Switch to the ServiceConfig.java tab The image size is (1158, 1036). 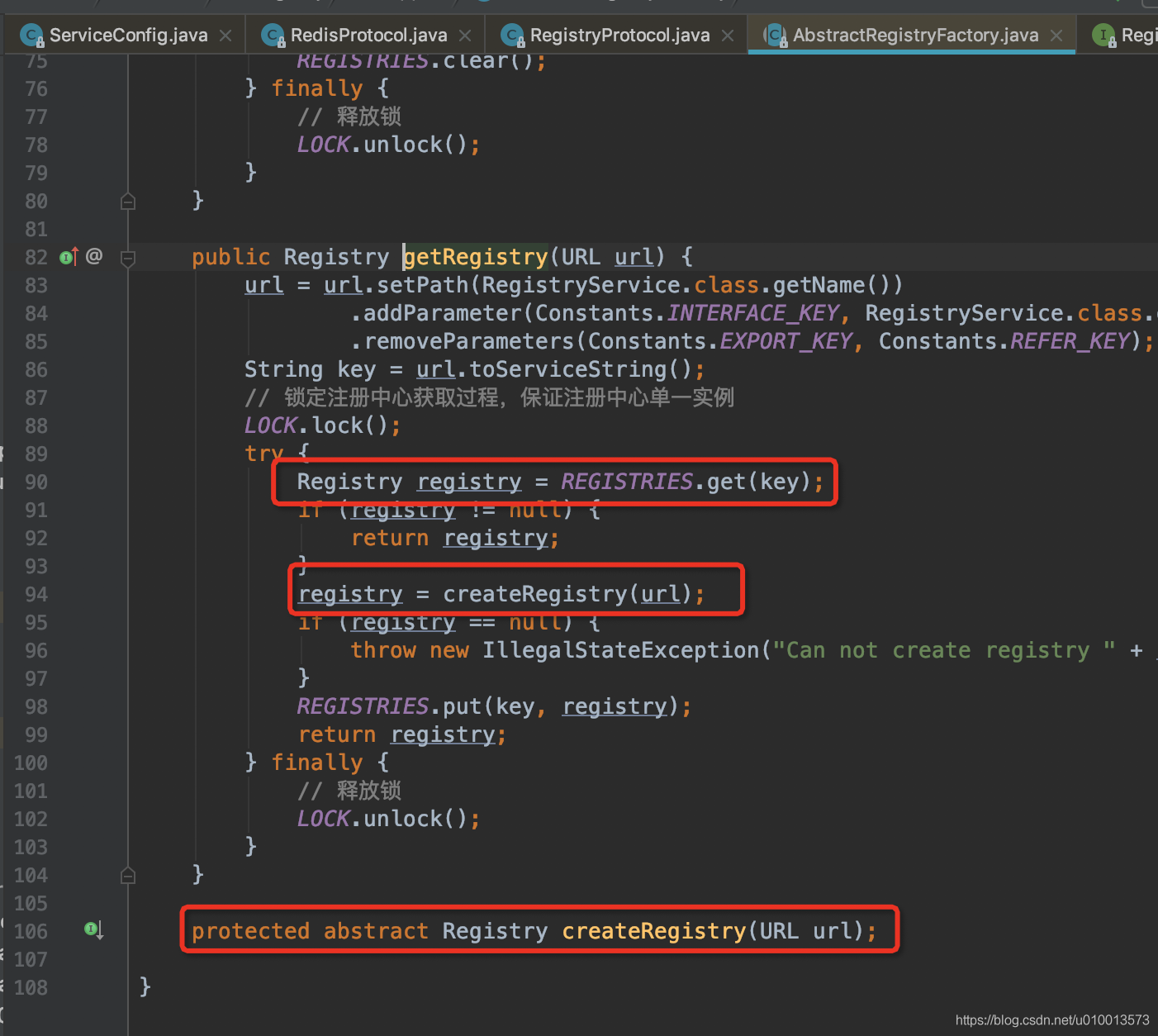tap(128, 36)
